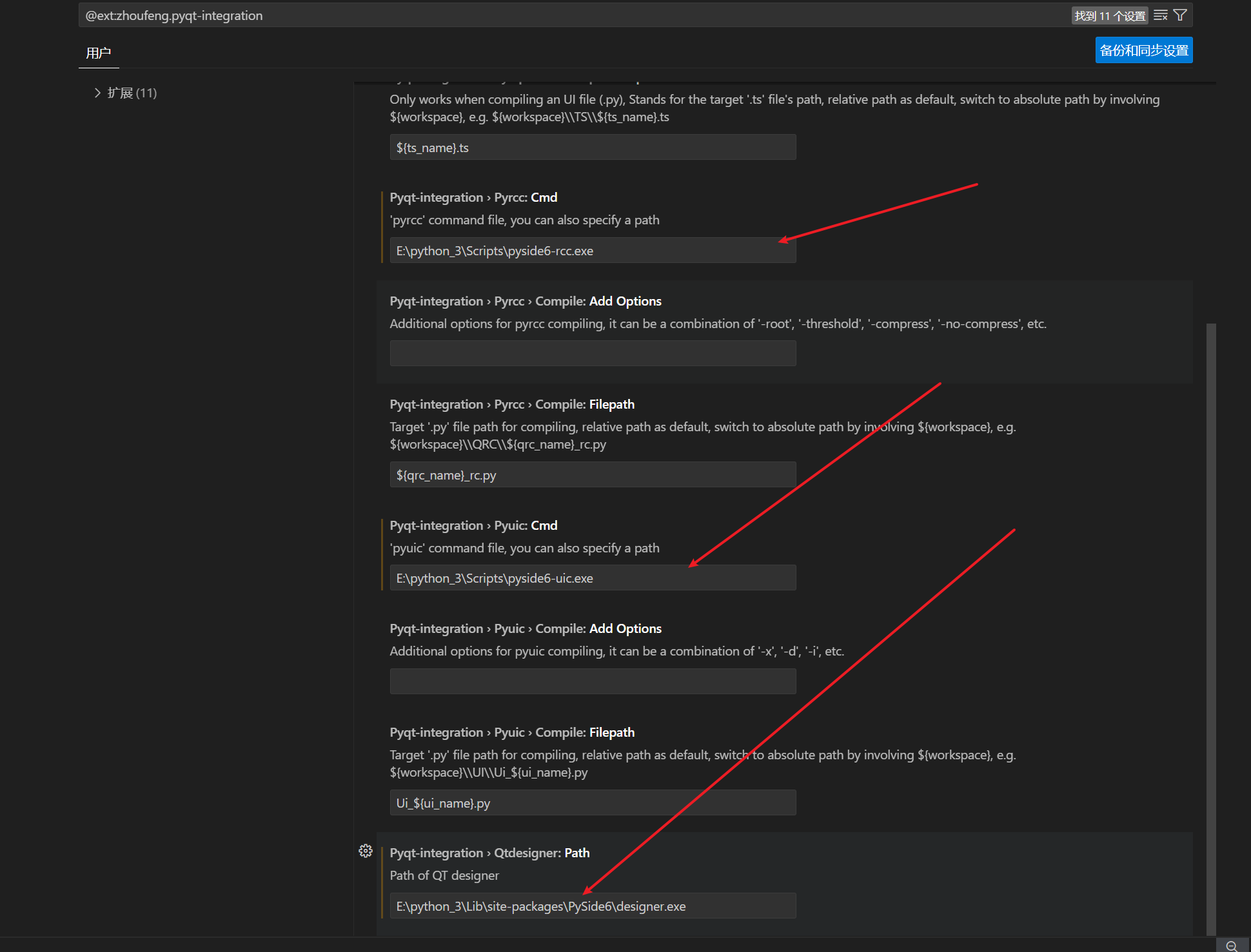Screen dimensions: 1251x952
Task: Switch to the 用户 settings tab
Action: pyautogui.click(x=99, y=53)
